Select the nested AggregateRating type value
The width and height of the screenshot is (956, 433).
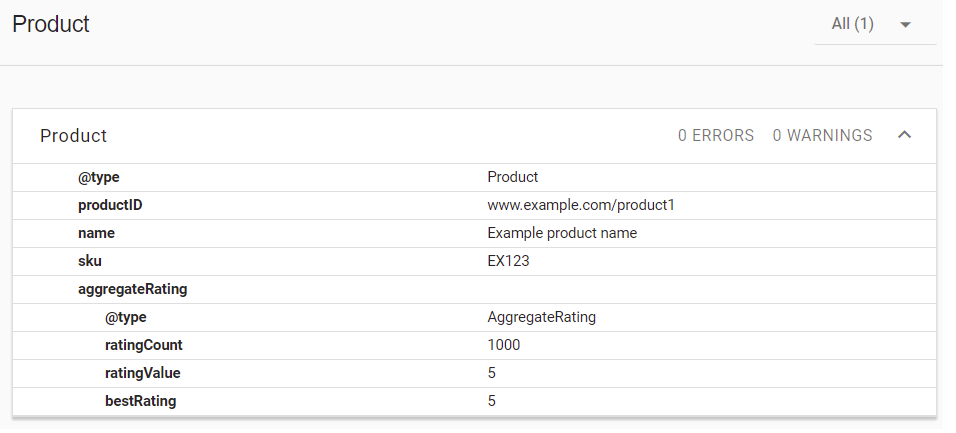pyautogui.click(x=541, y=317)
